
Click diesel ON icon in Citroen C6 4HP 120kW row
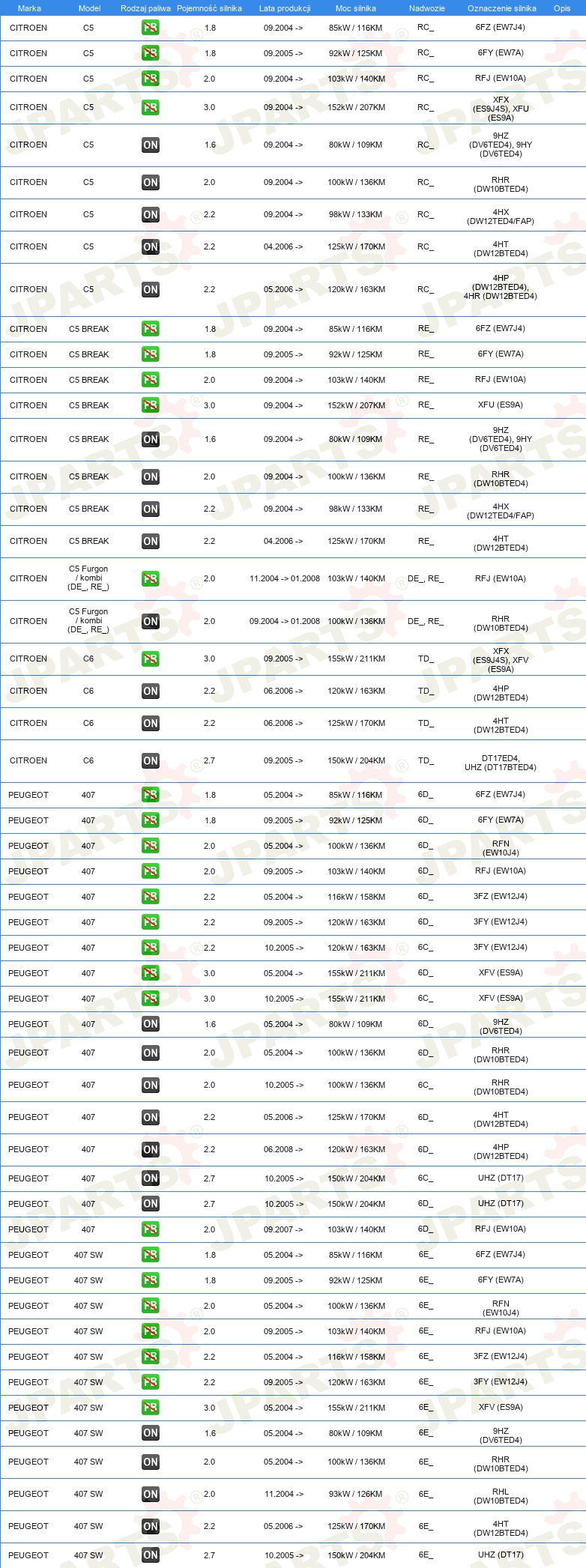coord(151,691)
